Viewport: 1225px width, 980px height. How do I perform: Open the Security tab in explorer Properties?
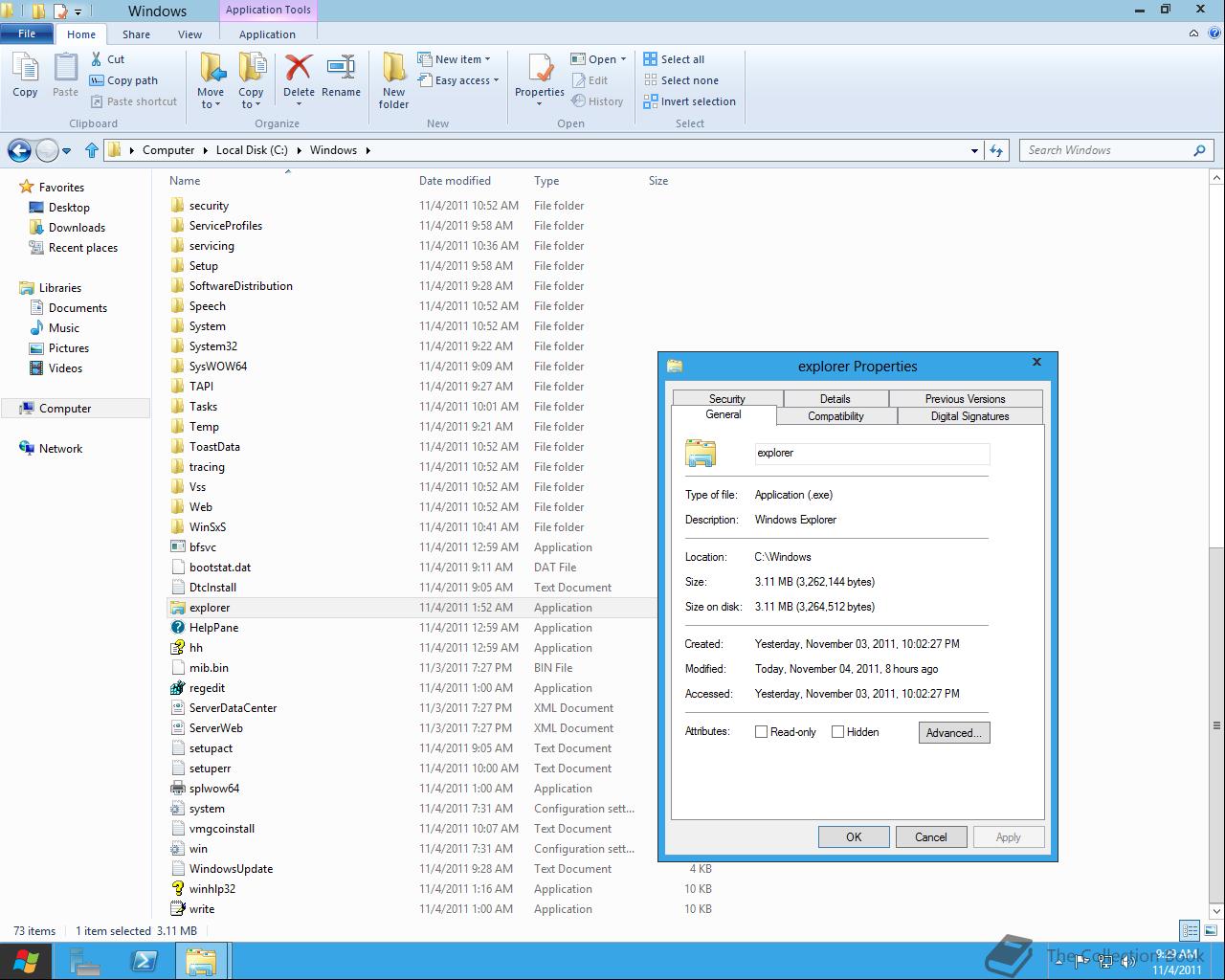(727, 398)
